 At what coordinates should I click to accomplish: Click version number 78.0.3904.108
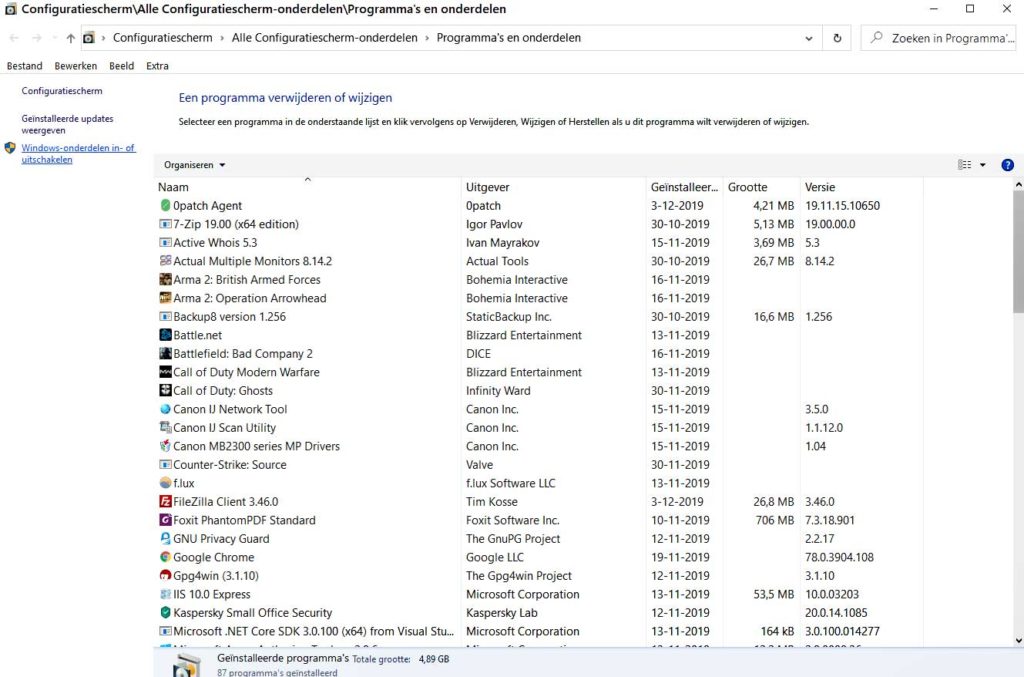(x=839, y=557)
